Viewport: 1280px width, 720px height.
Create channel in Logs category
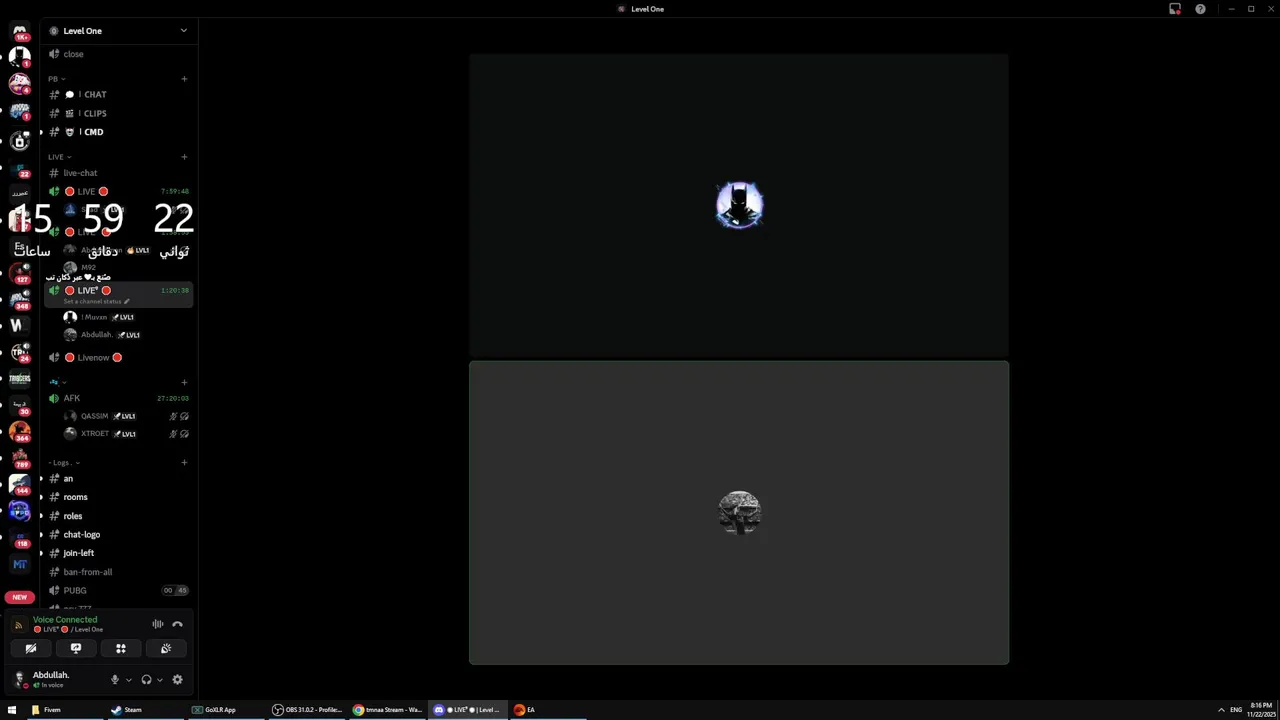184,463
